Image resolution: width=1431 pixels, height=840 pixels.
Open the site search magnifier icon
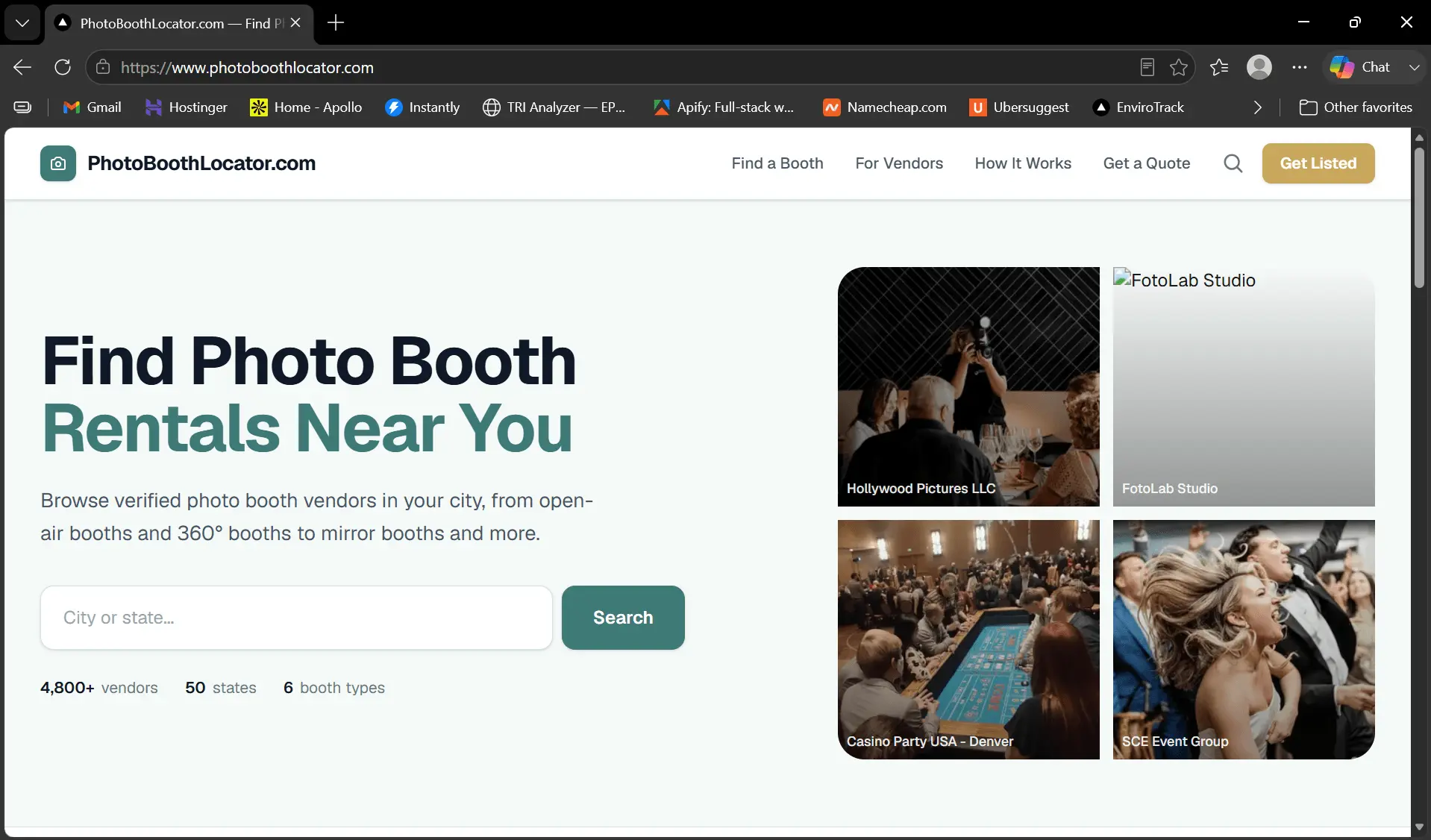1233,163
